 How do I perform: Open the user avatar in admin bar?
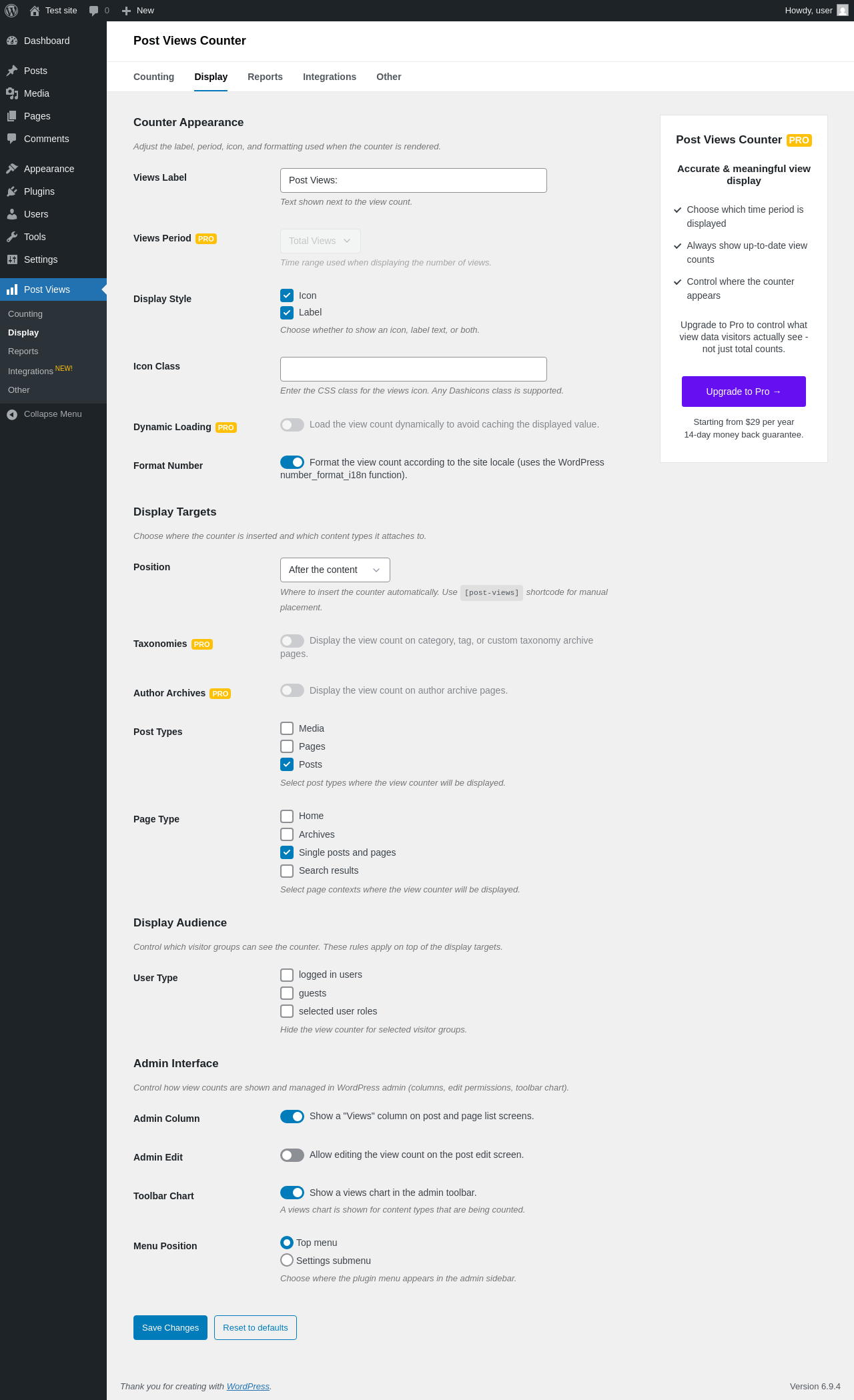(843, 11)
